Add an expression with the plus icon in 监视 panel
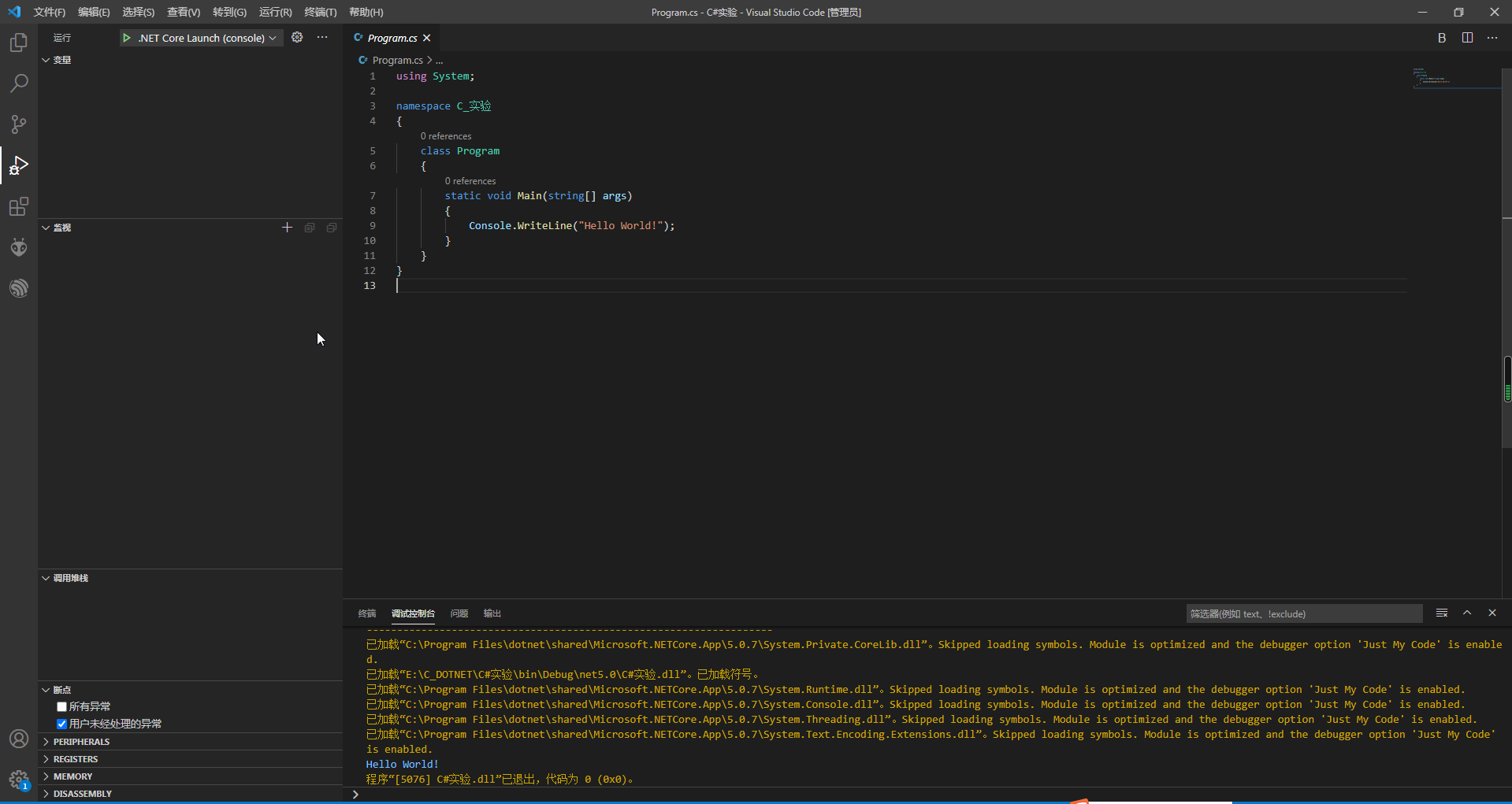This screenshot has width=1512, height=804. [x=288, y=228]
